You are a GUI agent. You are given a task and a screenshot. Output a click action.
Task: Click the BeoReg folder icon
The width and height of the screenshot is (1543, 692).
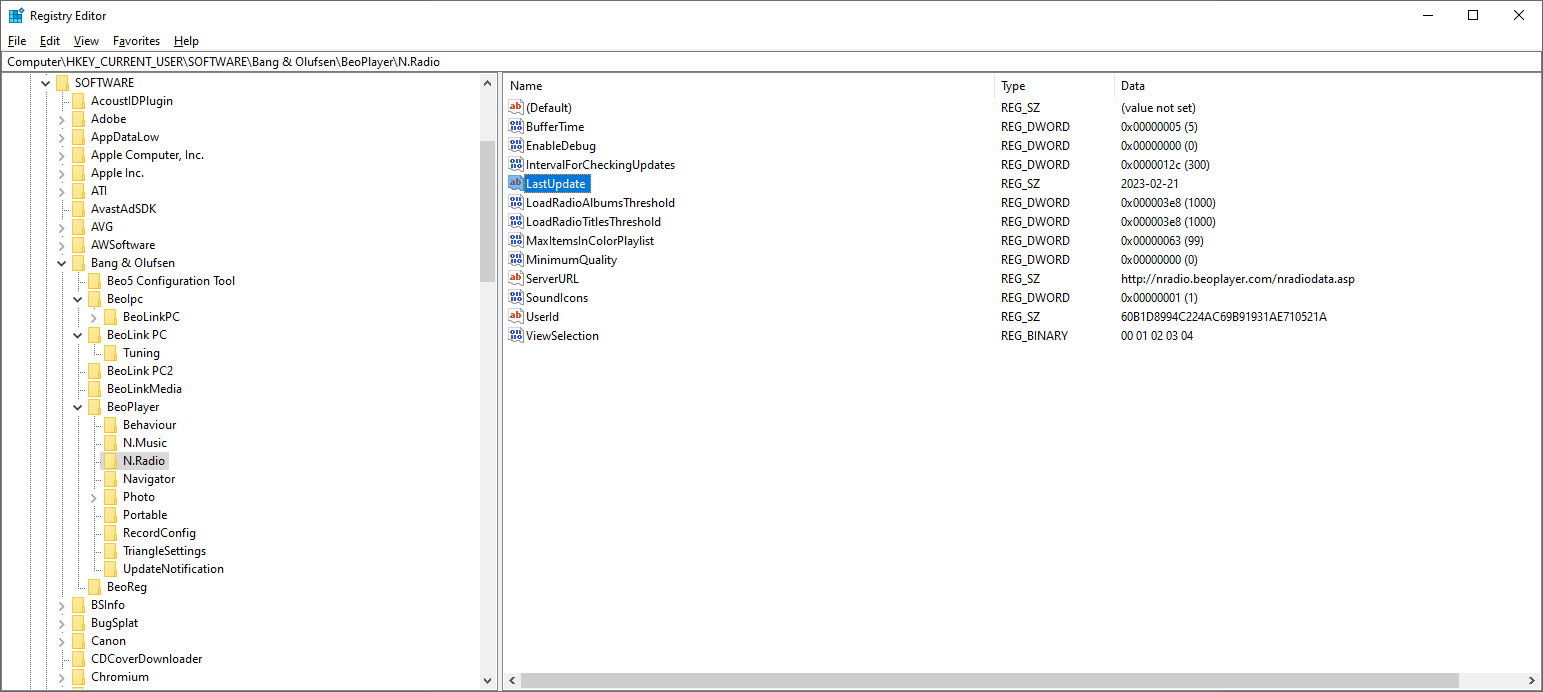click(x=94, y=587)
